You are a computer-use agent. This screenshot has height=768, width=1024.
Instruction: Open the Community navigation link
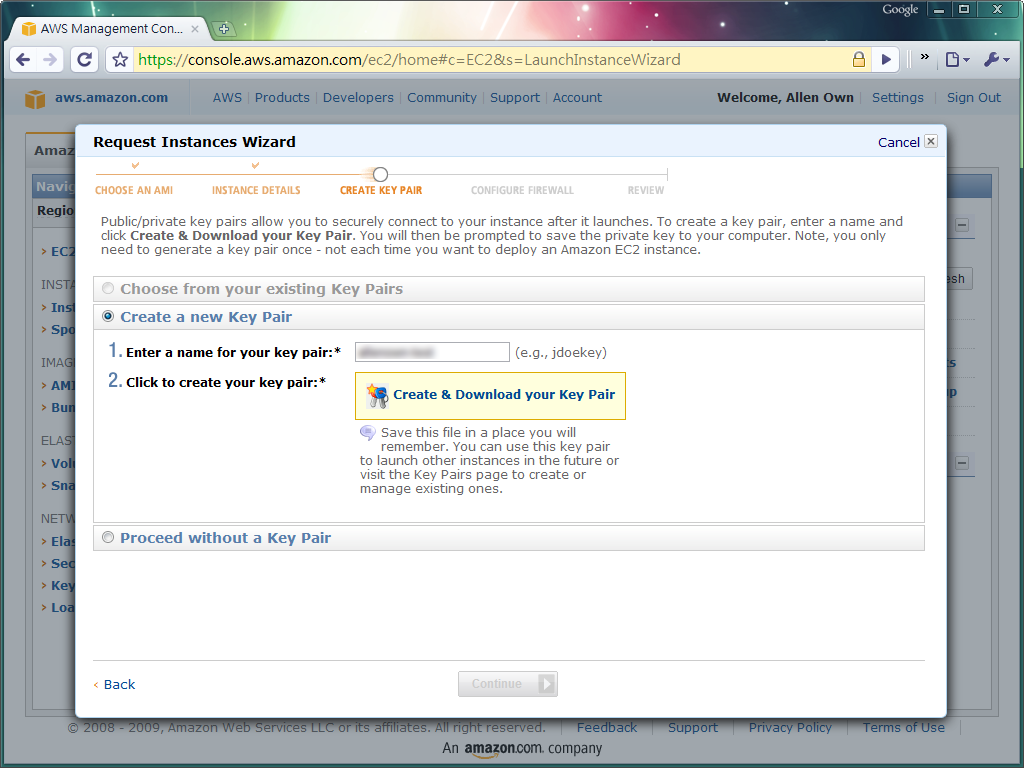tap(442, 97)
